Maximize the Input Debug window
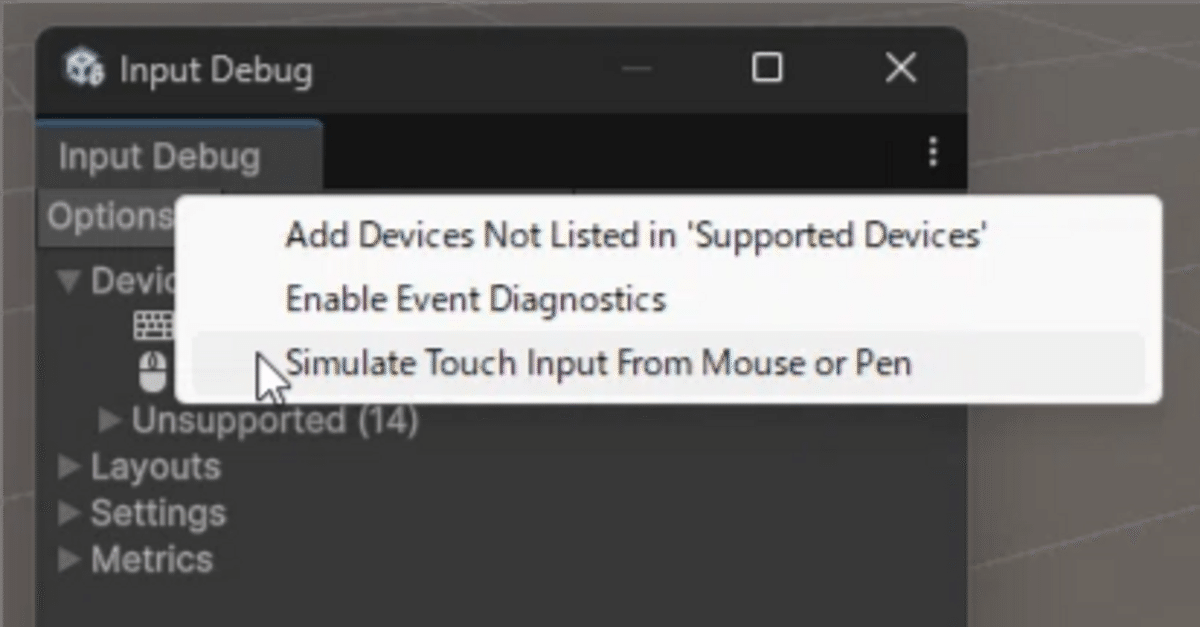The image size is (1200, 627). click(x=767, y=68)
